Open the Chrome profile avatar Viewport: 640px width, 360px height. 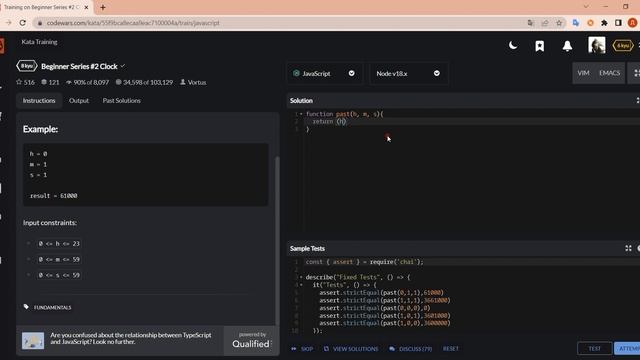[633, 23]
